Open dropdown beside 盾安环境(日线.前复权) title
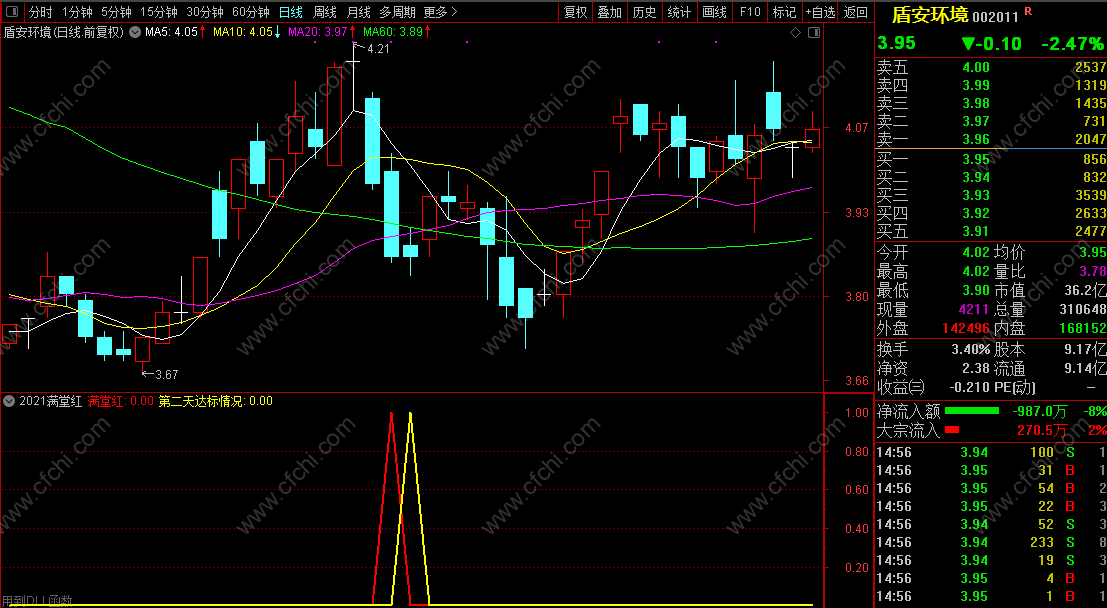Image resolution: width=1107 pixels, height=608 pixels. 135,32
